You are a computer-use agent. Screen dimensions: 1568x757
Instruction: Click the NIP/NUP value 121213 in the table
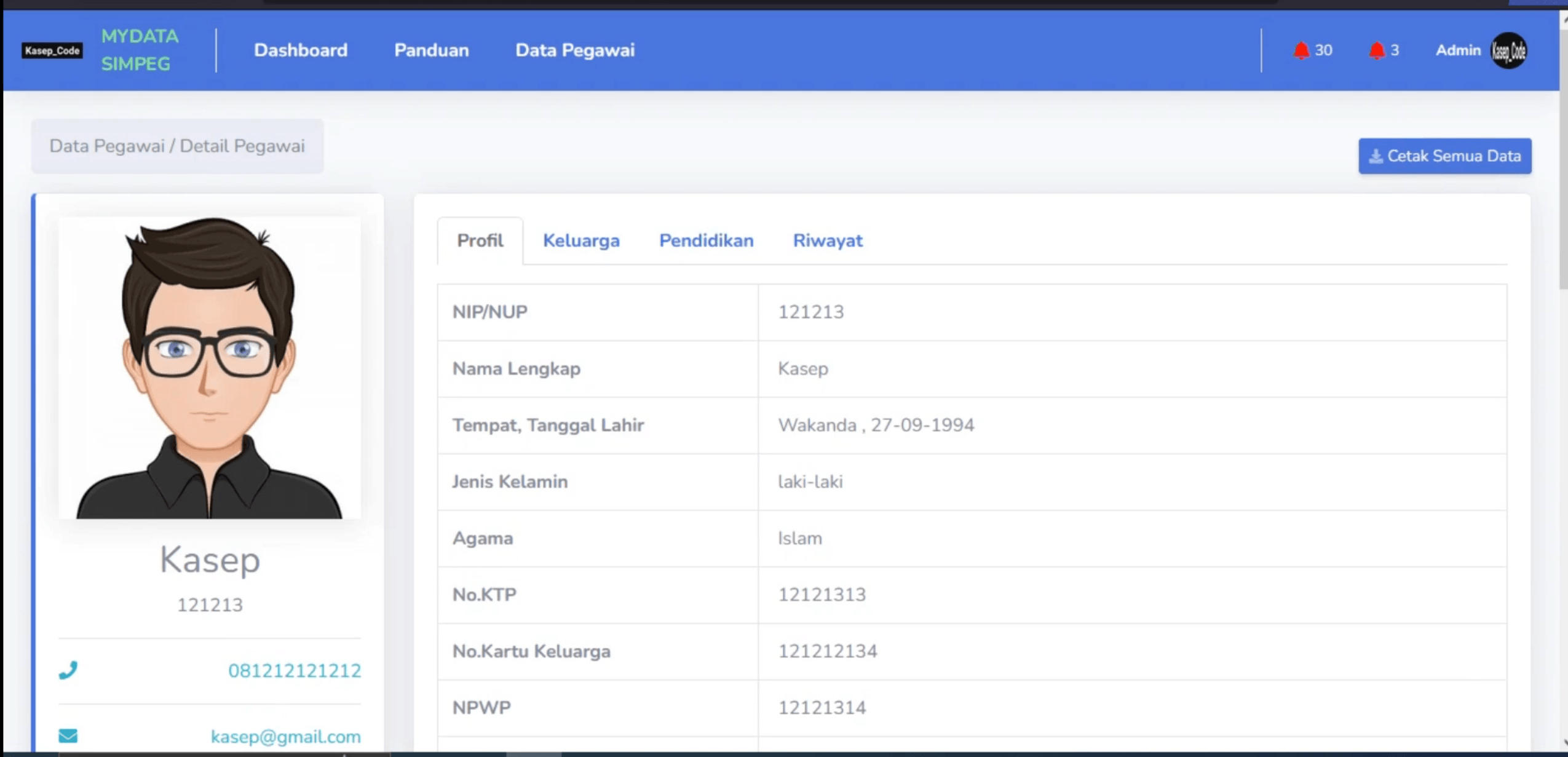click(811, 312)
